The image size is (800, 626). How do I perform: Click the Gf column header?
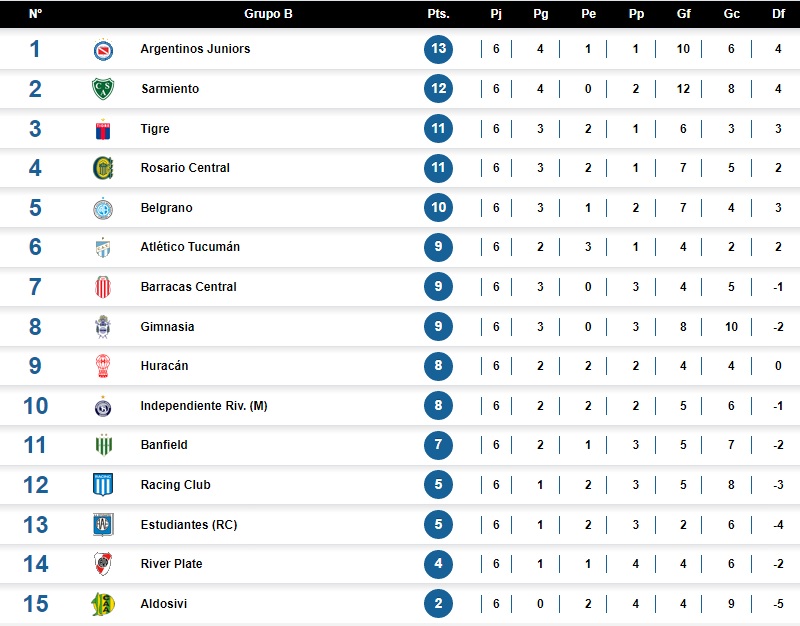684,14
